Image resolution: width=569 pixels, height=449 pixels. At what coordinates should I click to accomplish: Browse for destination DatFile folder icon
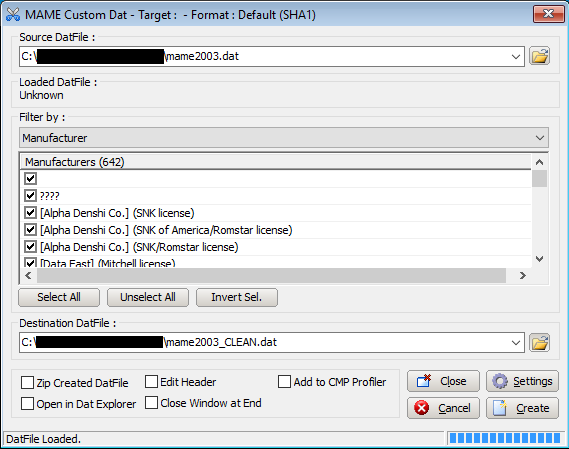[539, 342]
